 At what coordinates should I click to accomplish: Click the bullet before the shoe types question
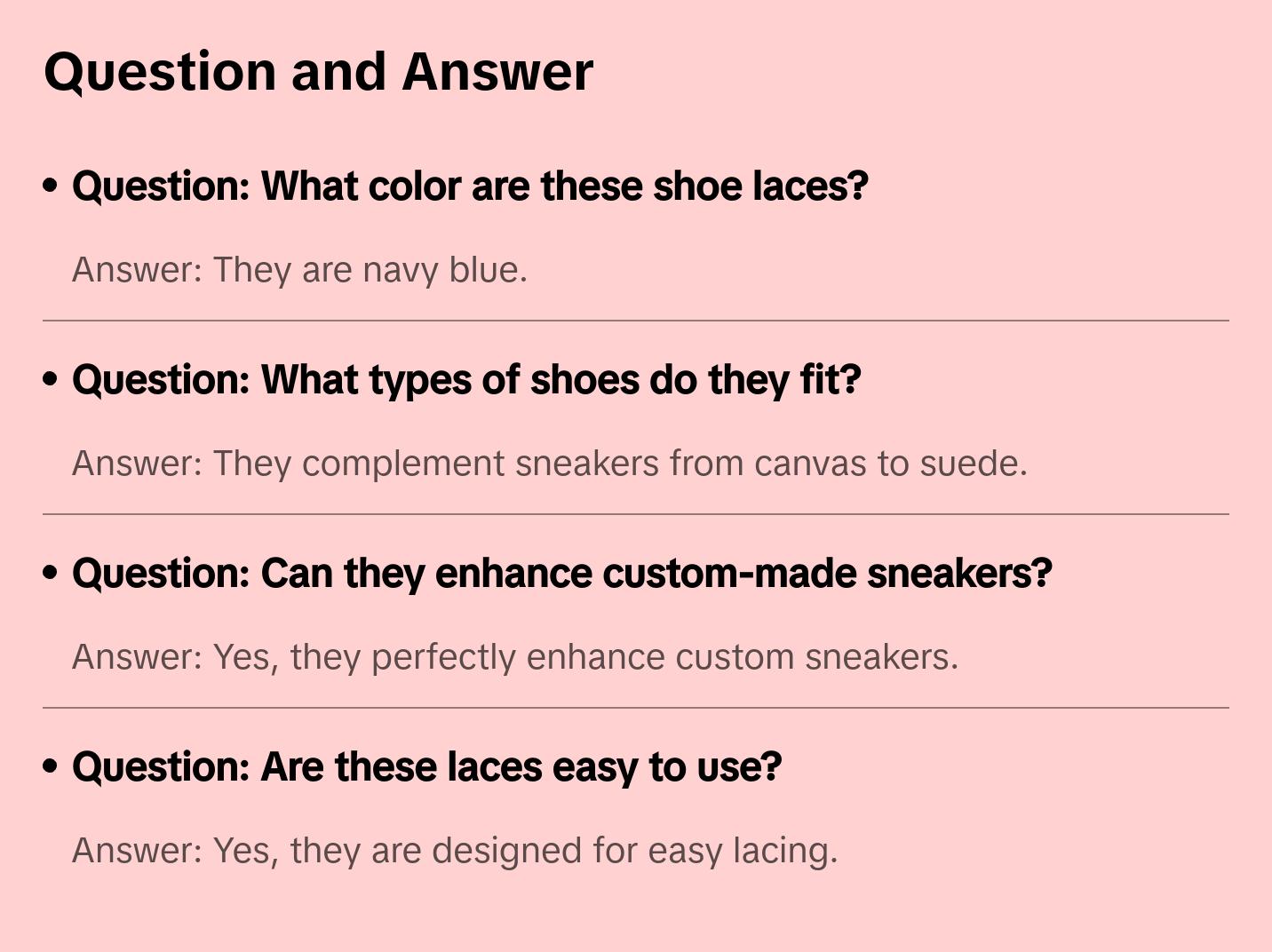click(51, 379)
